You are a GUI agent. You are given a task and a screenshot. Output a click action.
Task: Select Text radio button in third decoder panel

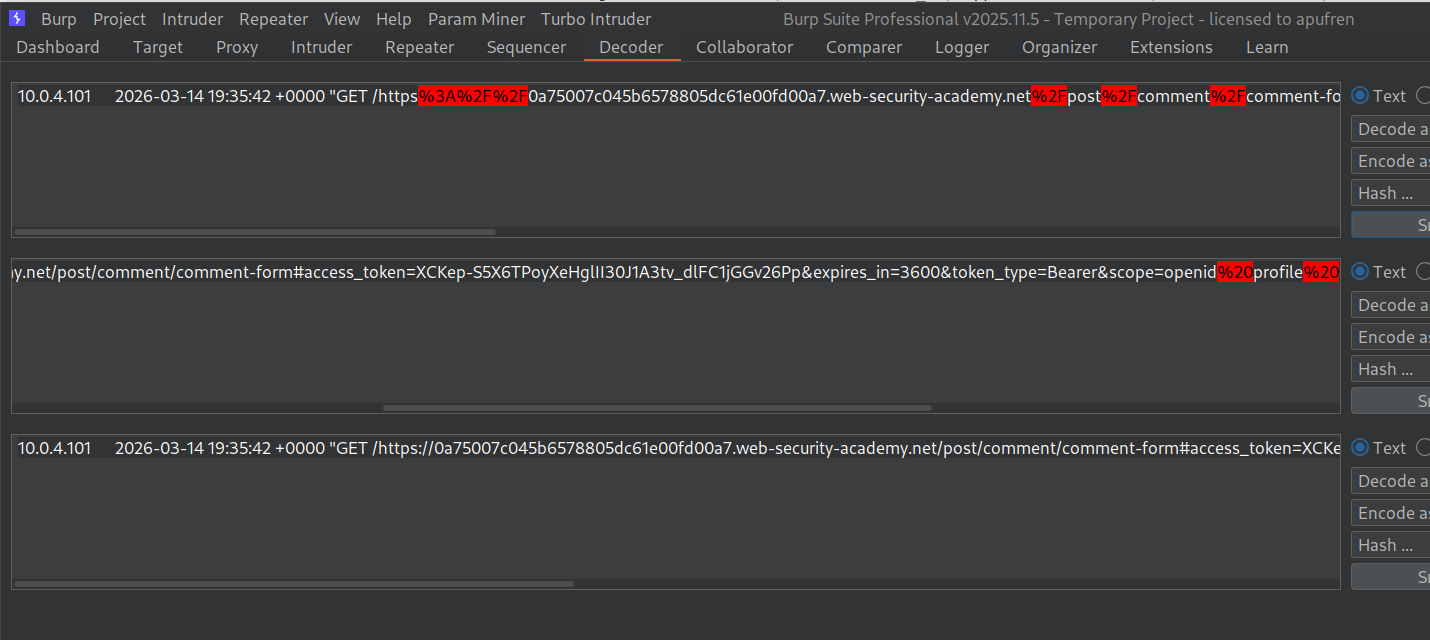coord(1360,448)
